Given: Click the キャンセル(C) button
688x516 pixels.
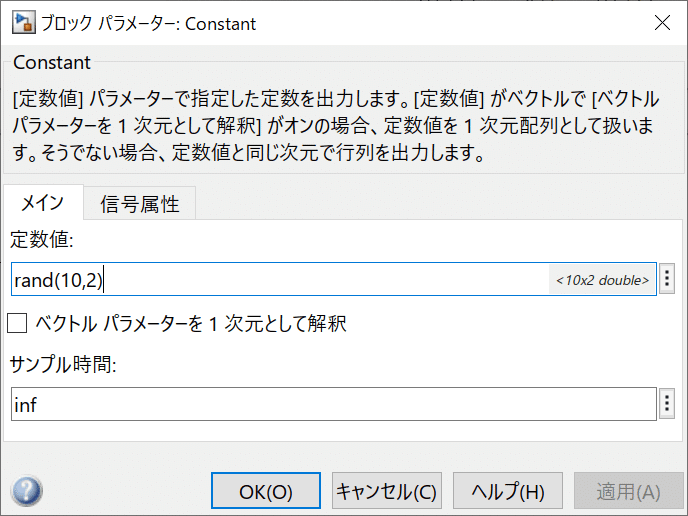Looking at the screenshot, I should [387, 491].
